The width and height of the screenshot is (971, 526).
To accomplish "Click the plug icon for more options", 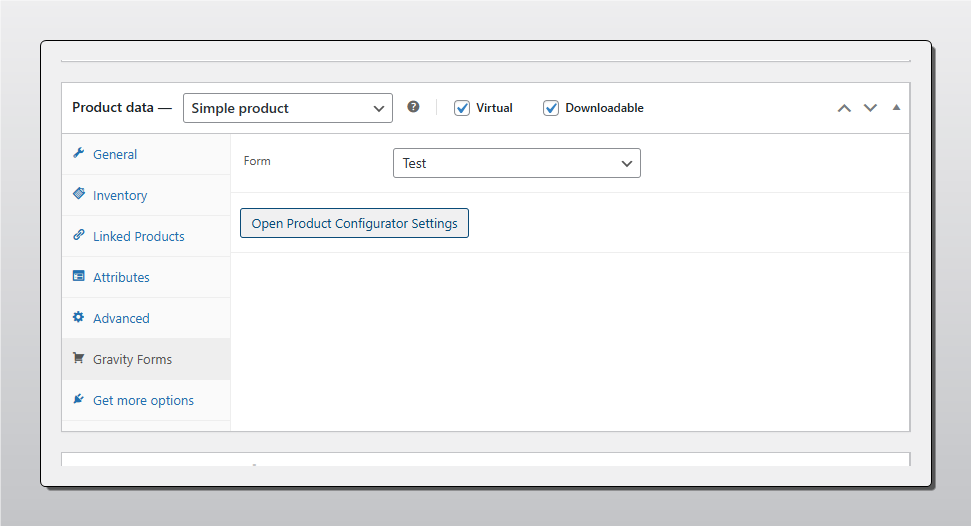I will [79, 400].
